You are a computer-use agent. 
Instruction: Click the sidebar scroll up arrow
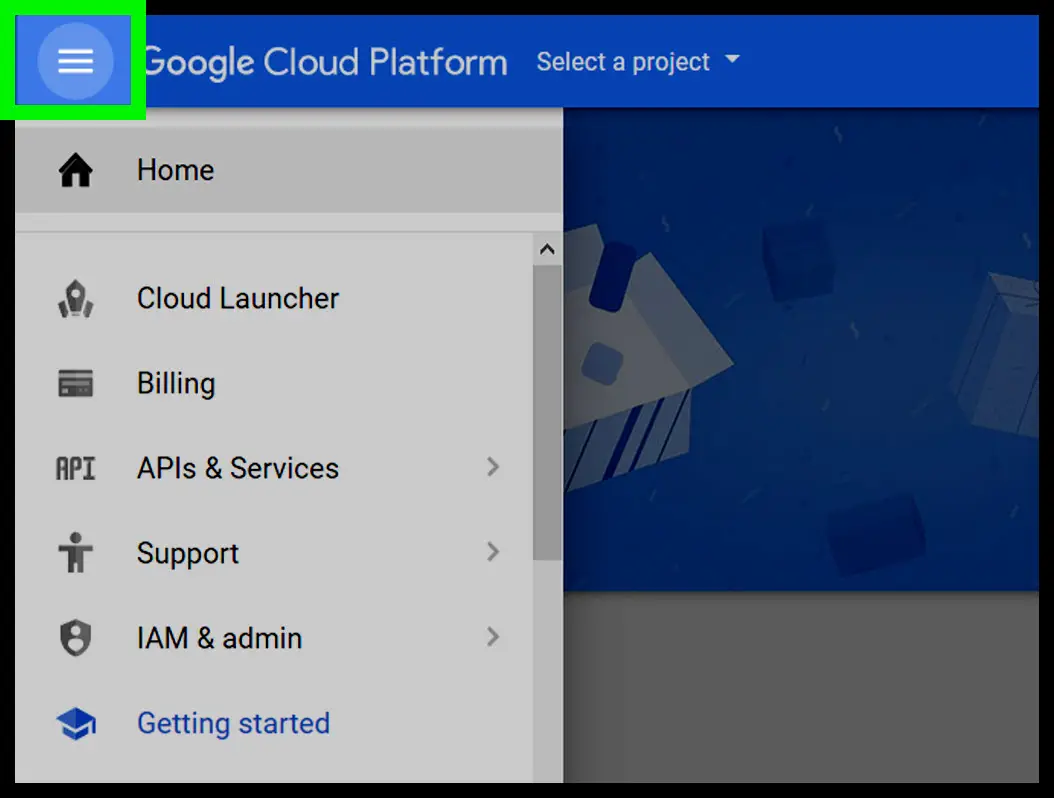click(x=547, y=249)
